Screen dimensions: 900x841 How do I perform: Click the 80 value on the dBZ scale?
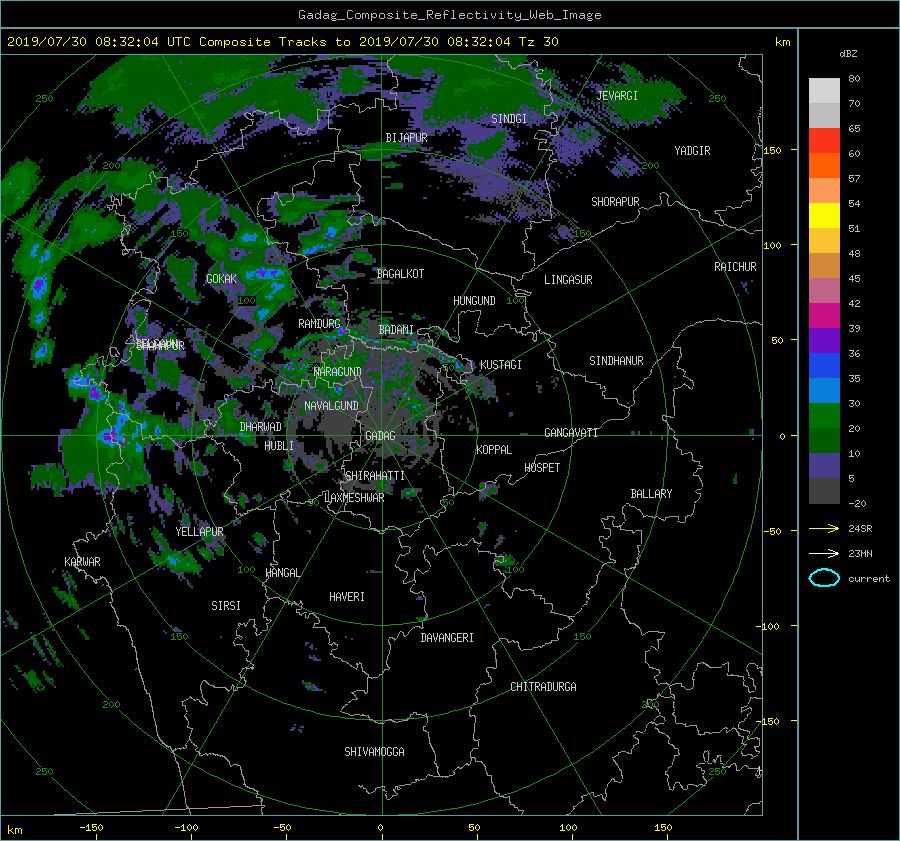coord(854,79)
